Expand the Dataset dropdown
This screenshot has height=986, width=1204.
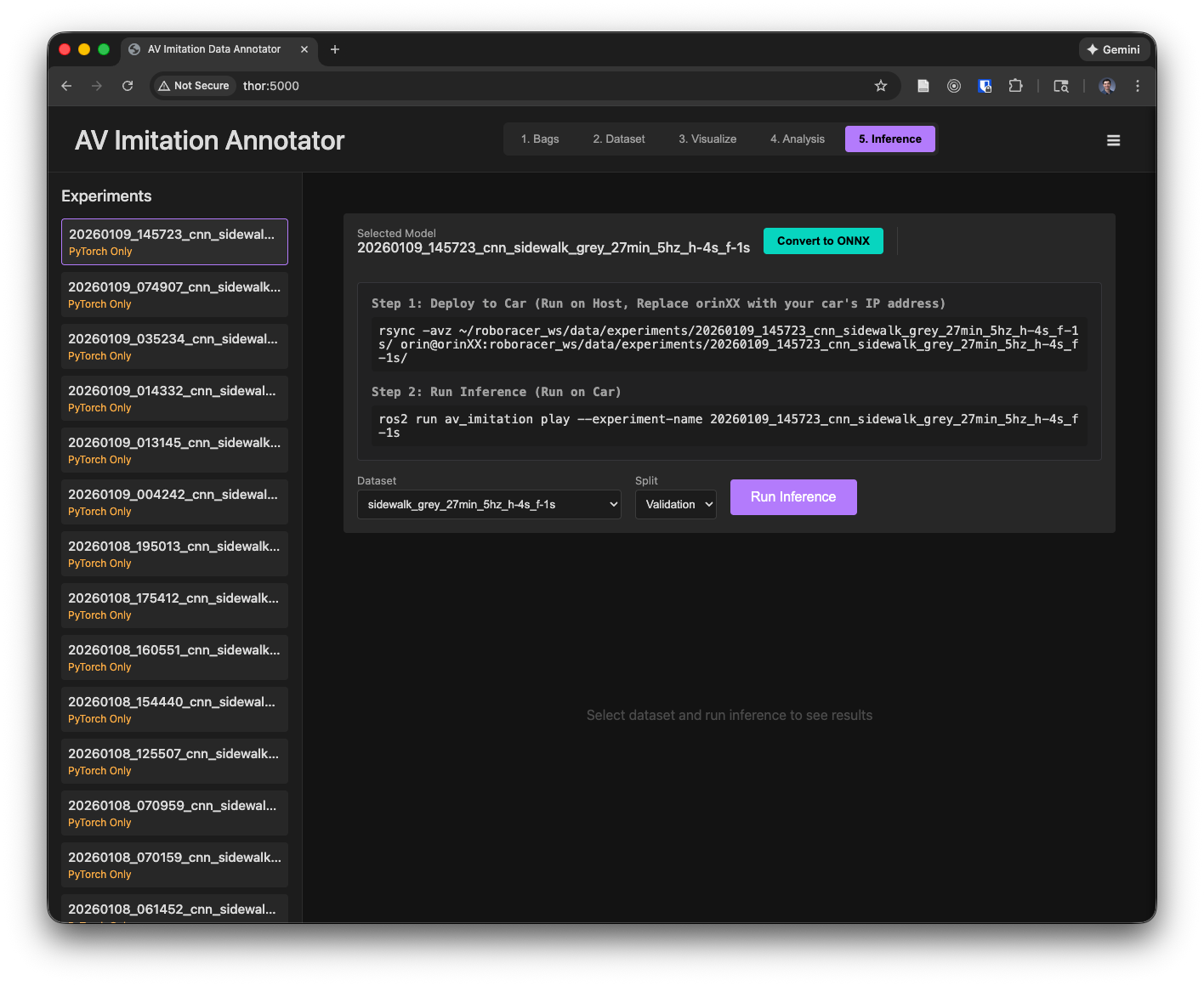489,504
